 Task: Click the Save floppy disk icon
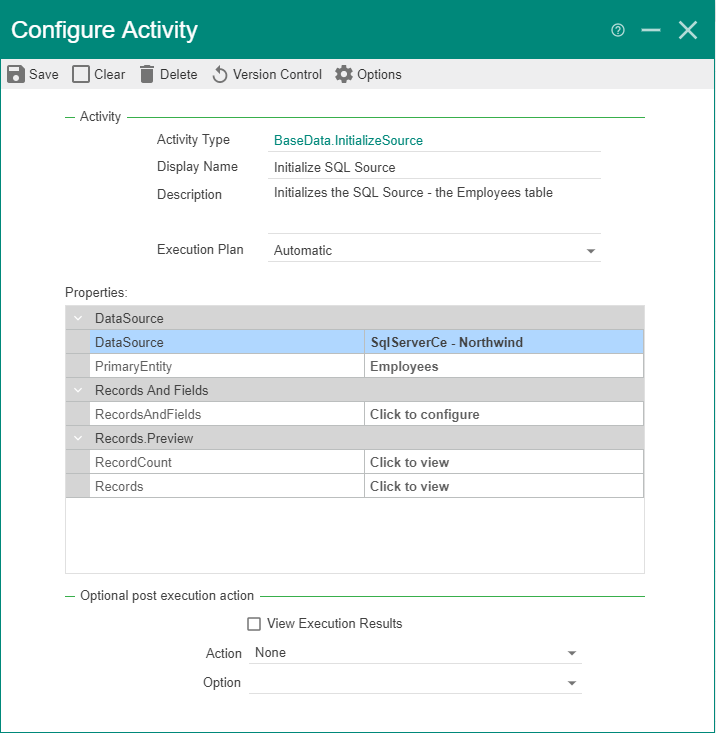[15, 74]
